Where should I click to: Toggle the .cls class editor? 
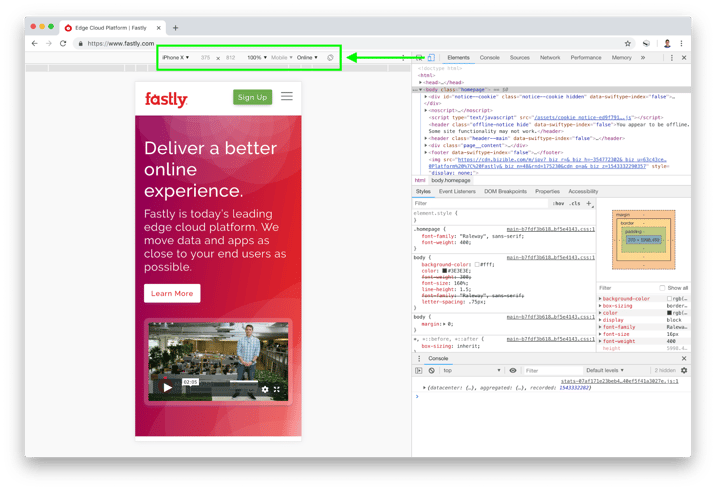[575, 204]
